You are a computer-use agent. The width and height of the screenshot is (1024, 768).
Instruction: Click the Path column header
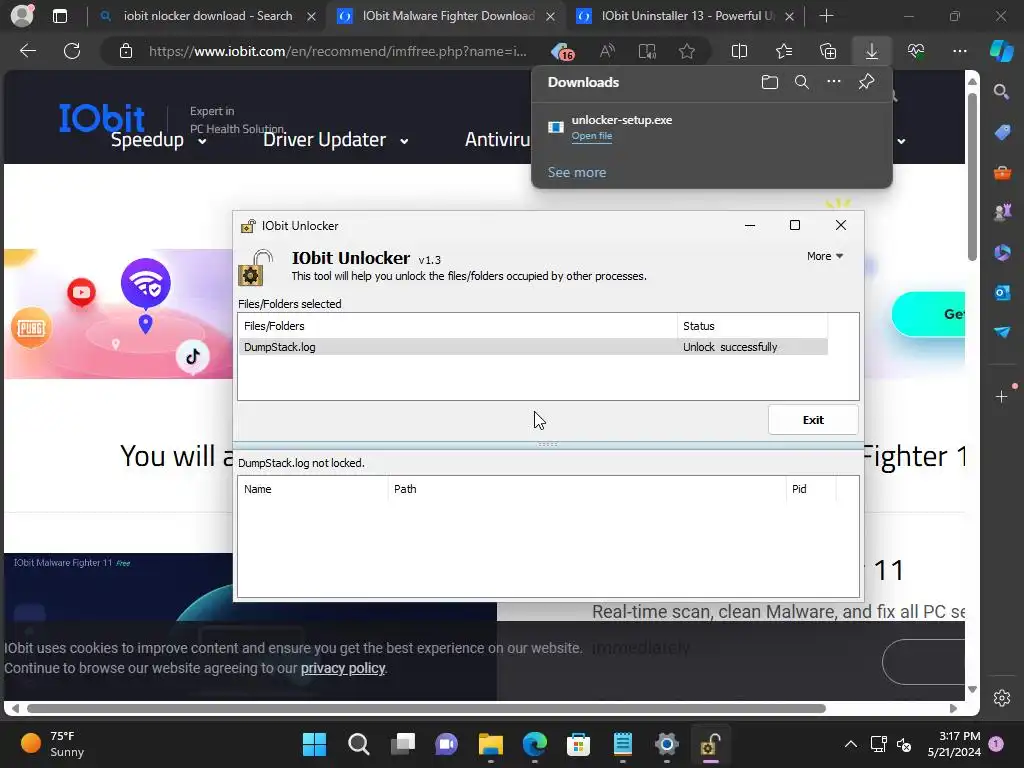586,489
